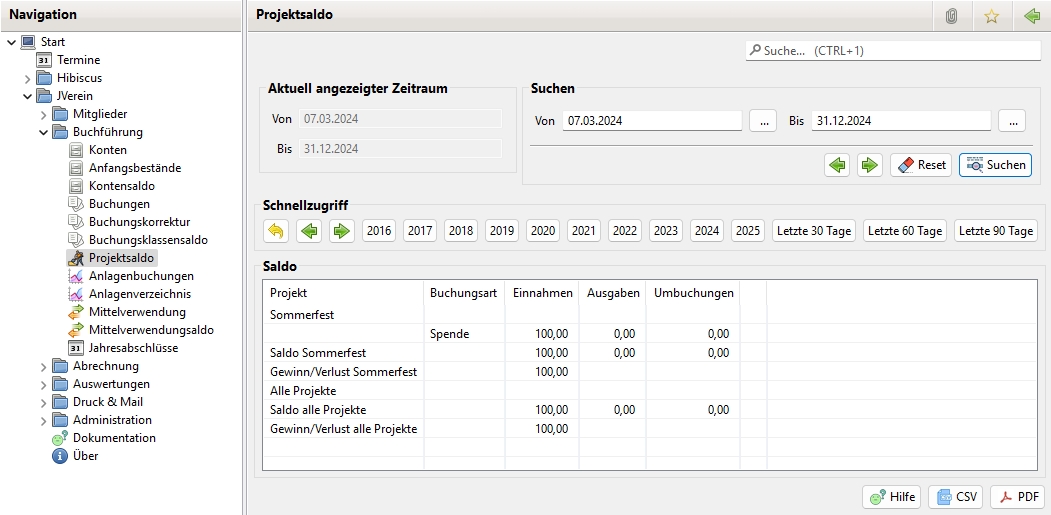Go to next period in Schnellzugriff

(x=342, y=231)
